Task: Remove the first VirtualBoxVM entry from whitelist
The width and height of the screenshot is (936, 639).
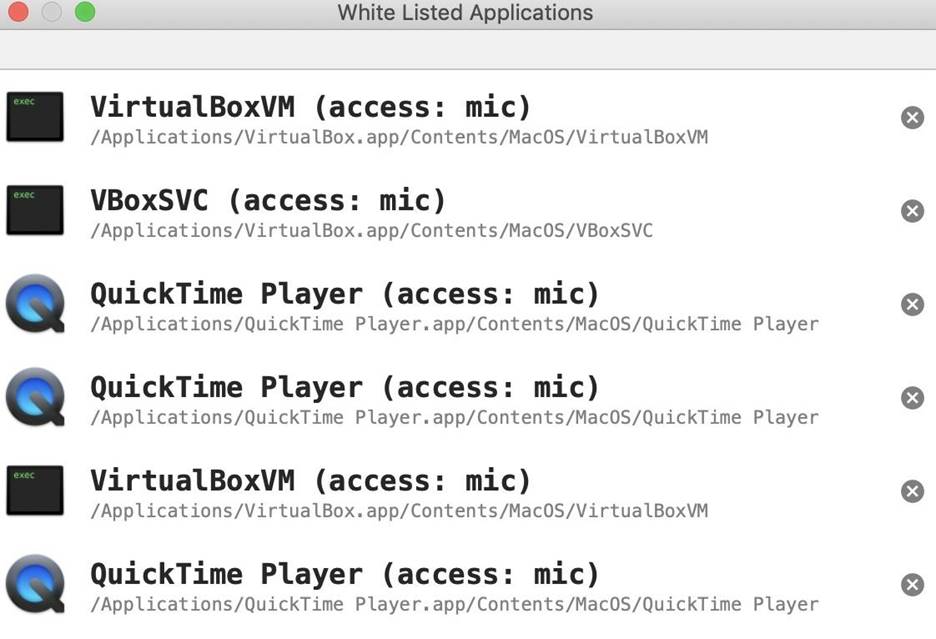Action: pyautogui.click(x=912, y=118)
